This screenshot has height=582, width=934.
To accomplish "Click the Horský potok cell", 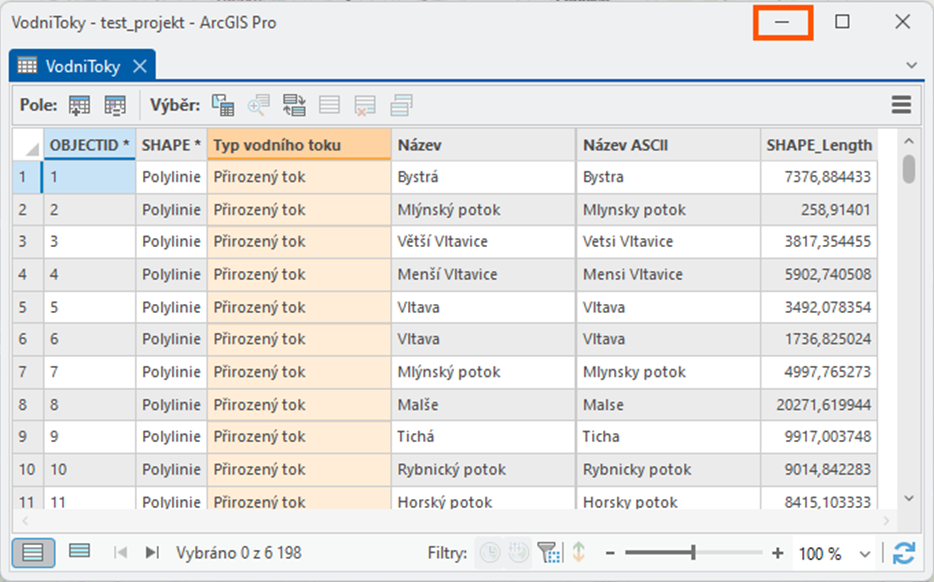I will click(483, 499).
